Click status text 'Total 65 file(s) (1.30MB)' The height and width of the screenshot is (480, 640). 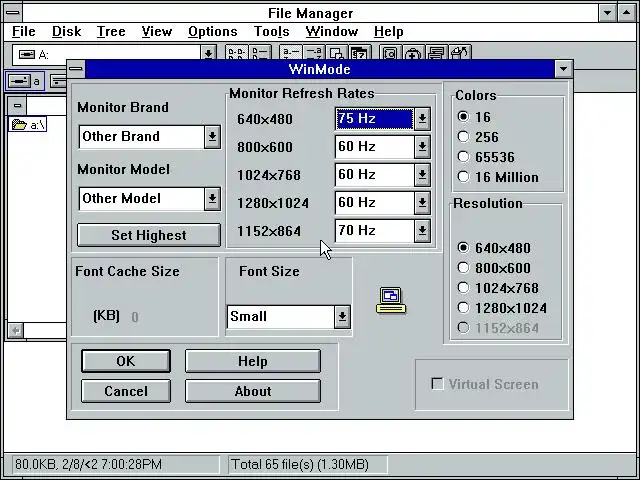pyautogui.click(x=300, y=464)
